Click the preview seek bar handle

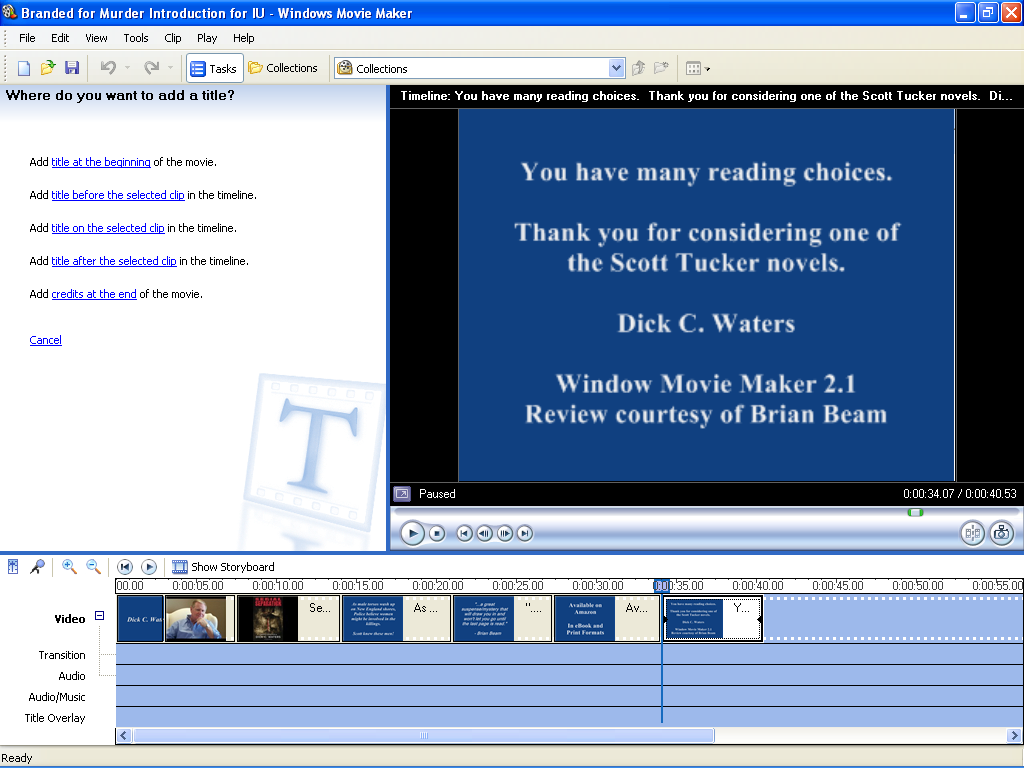(x=916, y=513)
